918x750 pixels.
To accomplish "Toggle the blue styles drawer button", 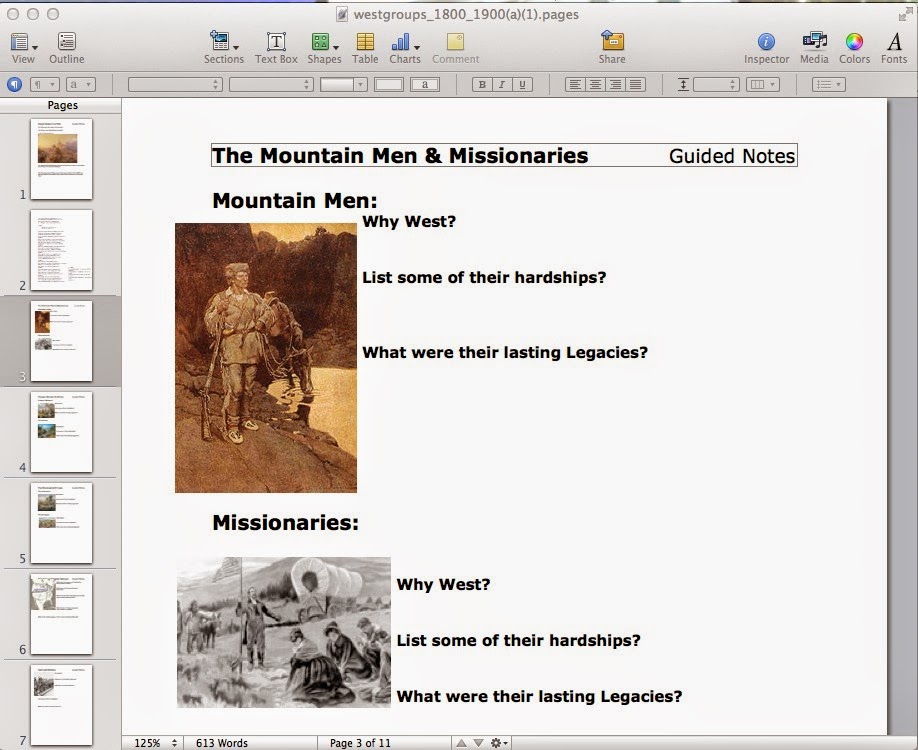I will click(15, 84).
